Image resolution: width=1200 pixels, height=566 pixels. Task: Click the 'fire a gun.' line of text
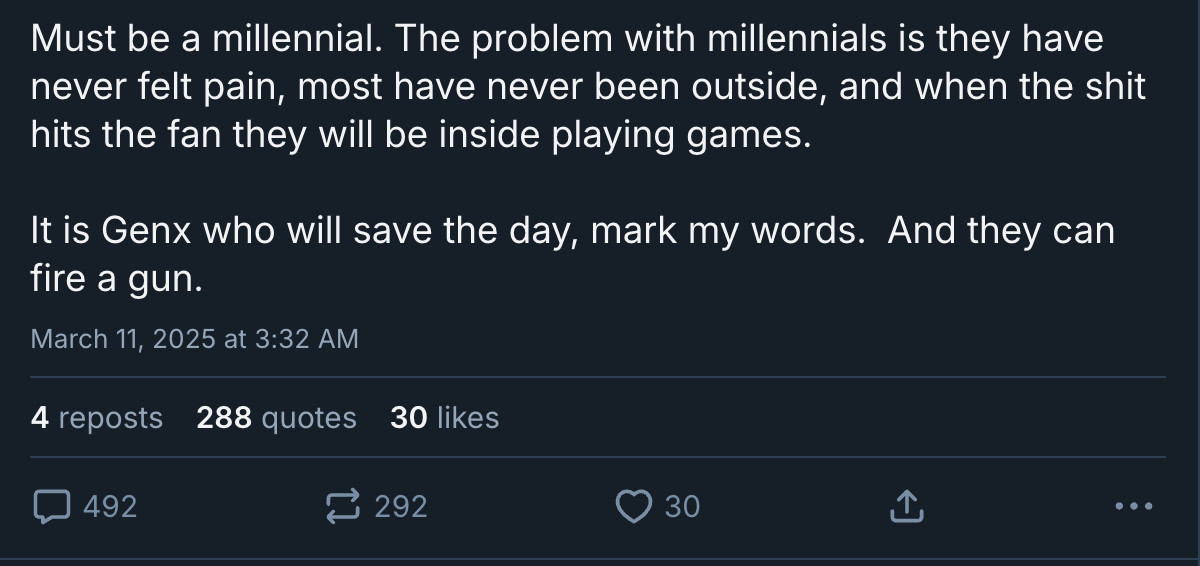117,279
